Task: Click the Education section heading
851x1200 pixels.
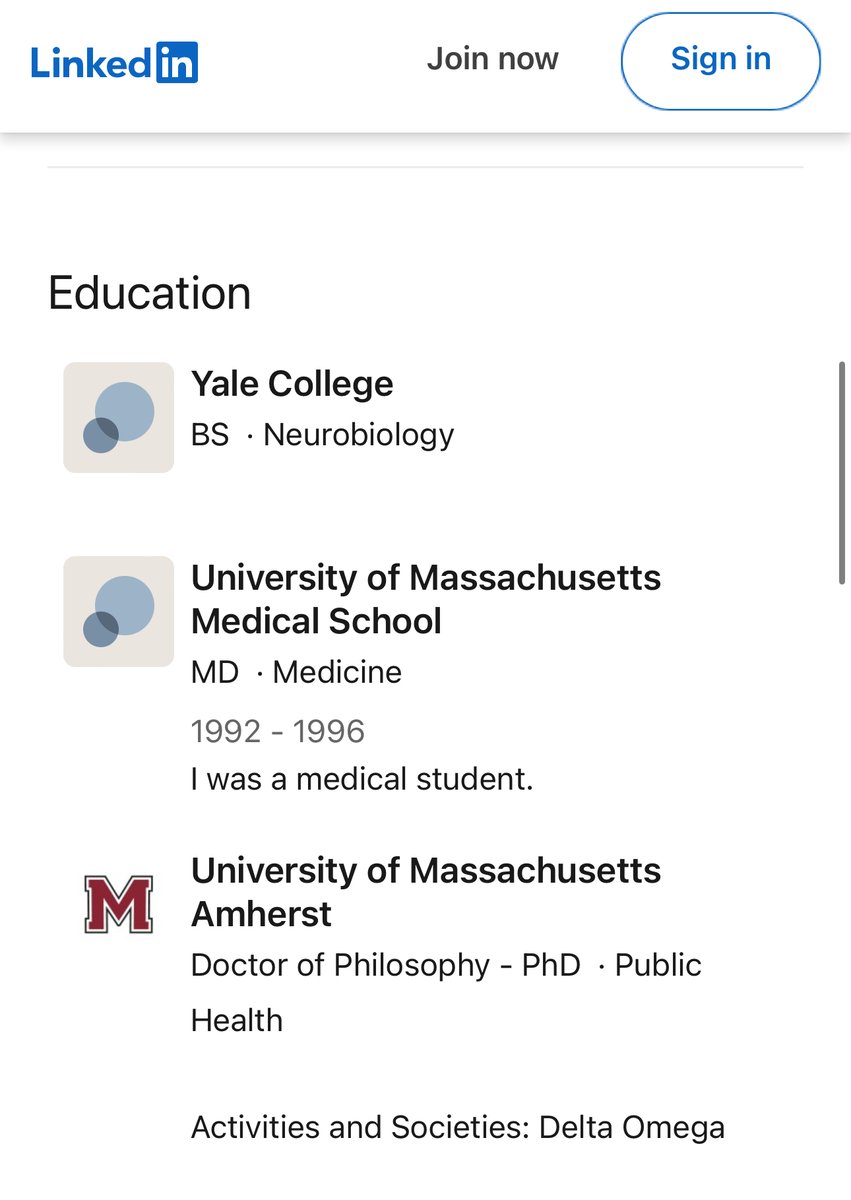Action: [x=149, y=294]
